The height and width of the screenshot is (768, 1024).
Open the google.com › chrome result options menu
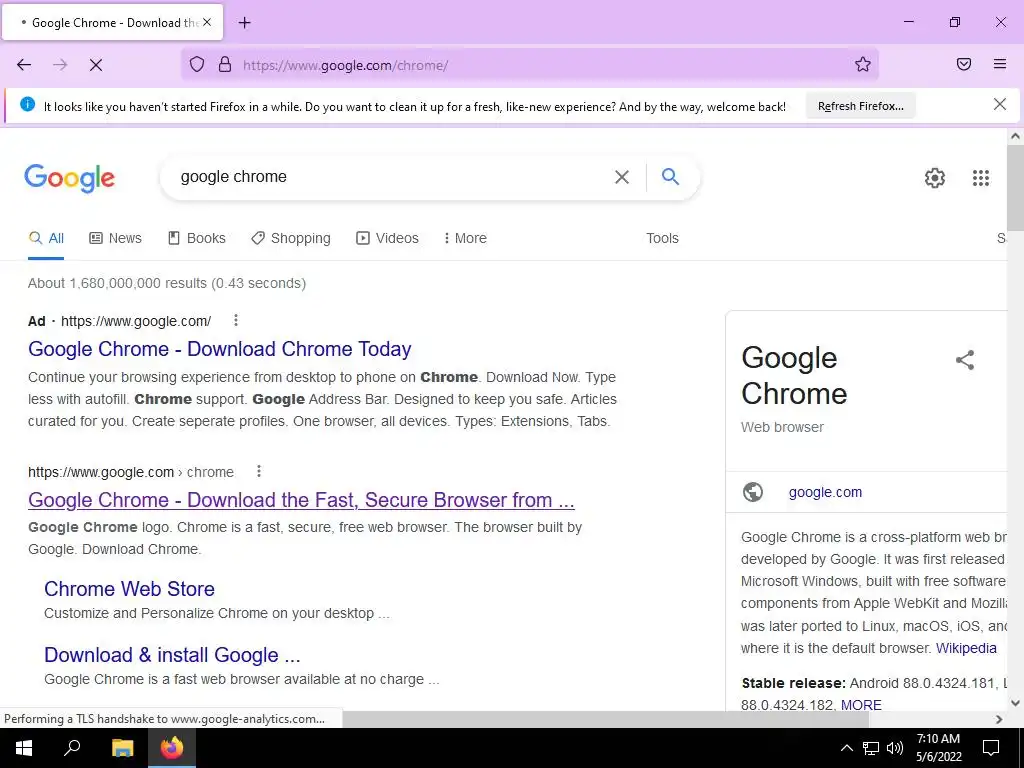click(259, 471)
